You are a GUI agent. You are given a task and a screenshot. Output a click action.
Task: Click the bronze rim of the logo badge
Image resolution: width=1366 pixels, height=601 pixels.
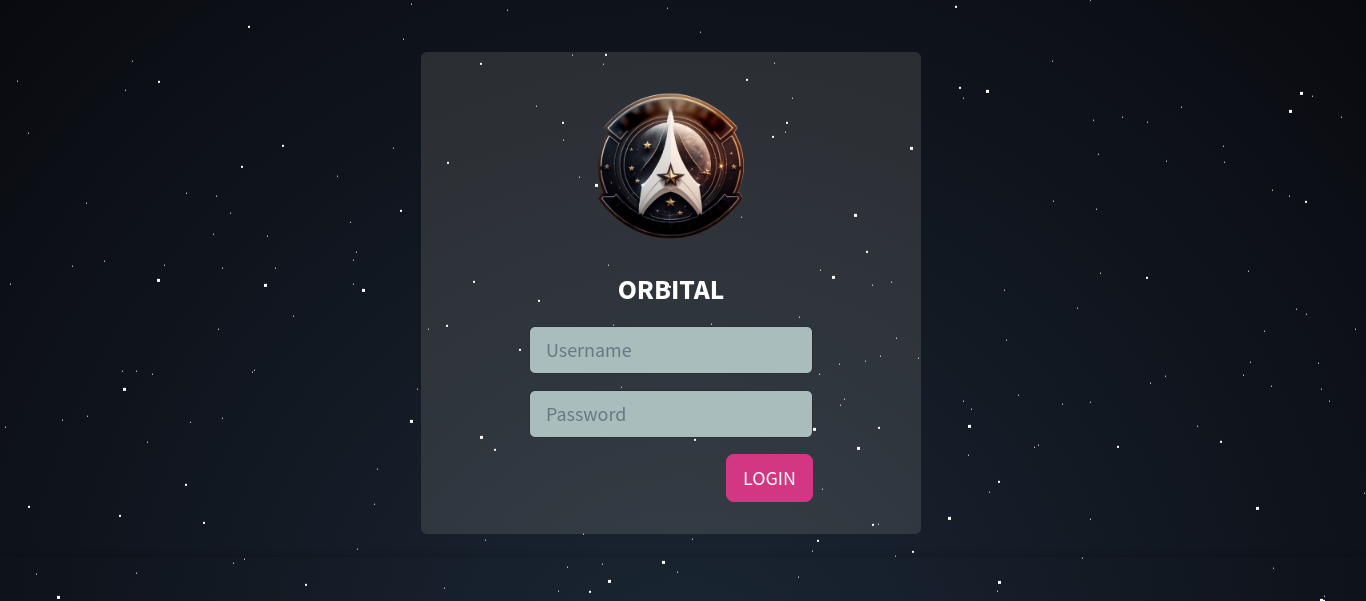click(671, 97)
